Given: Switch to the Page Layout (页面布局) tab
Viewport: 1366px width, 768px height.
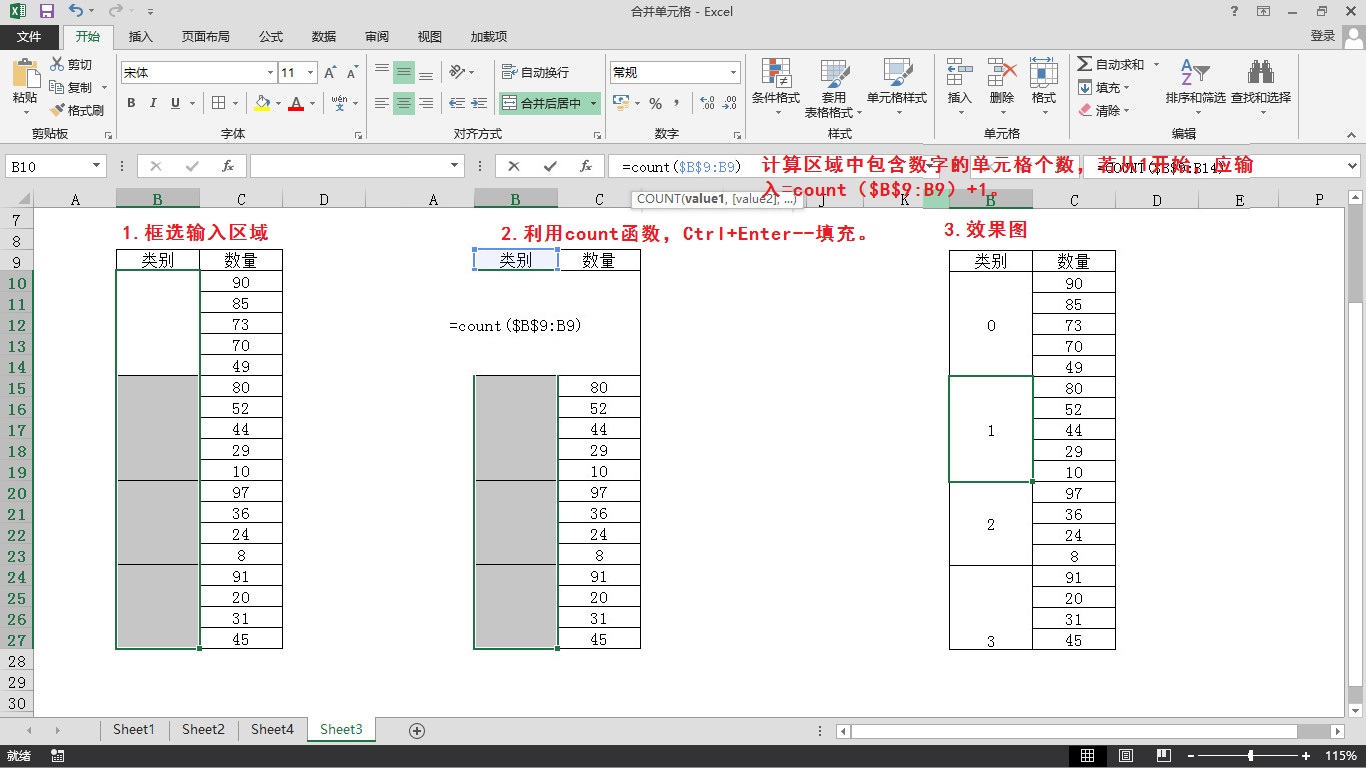Looking at the screenshot, I should pyautogui.click(x=205, y=36).
